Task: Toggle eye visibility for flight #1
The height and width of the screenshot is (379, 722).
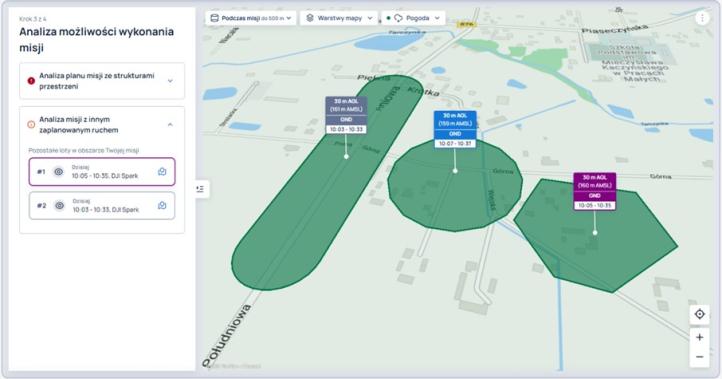Action: tap(58, 172)
